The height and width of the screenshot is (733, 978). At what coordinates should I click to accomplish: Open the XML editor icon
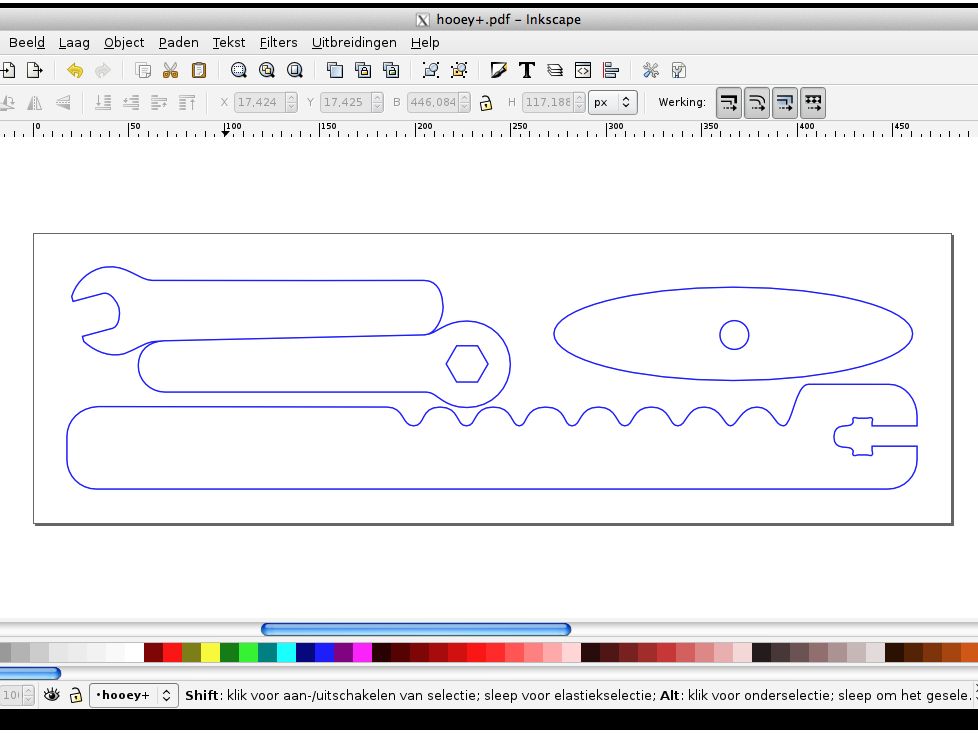click(583, 70)
